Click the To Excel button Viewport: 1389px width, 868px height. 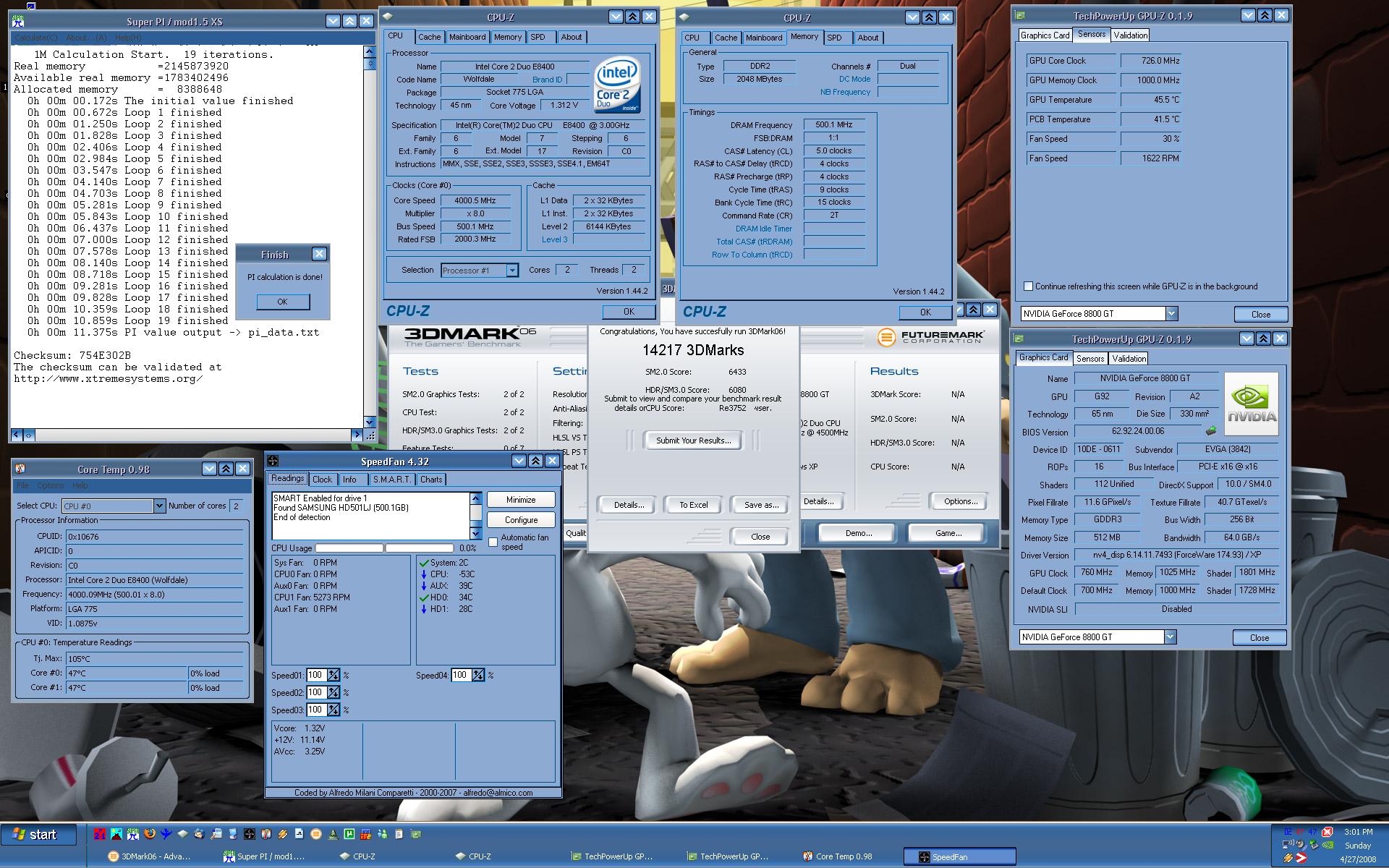pos(693,505)
